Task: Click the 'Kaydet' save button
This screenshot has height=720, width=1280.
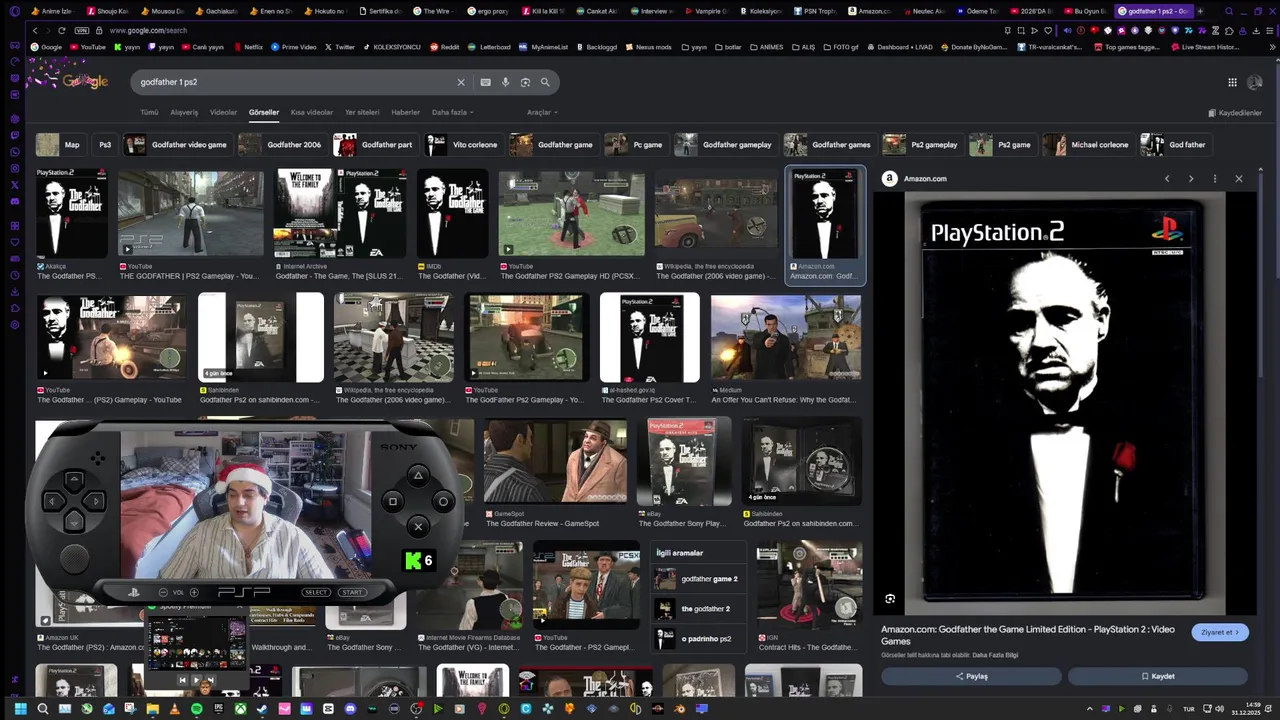Action: pos(1158,676)
